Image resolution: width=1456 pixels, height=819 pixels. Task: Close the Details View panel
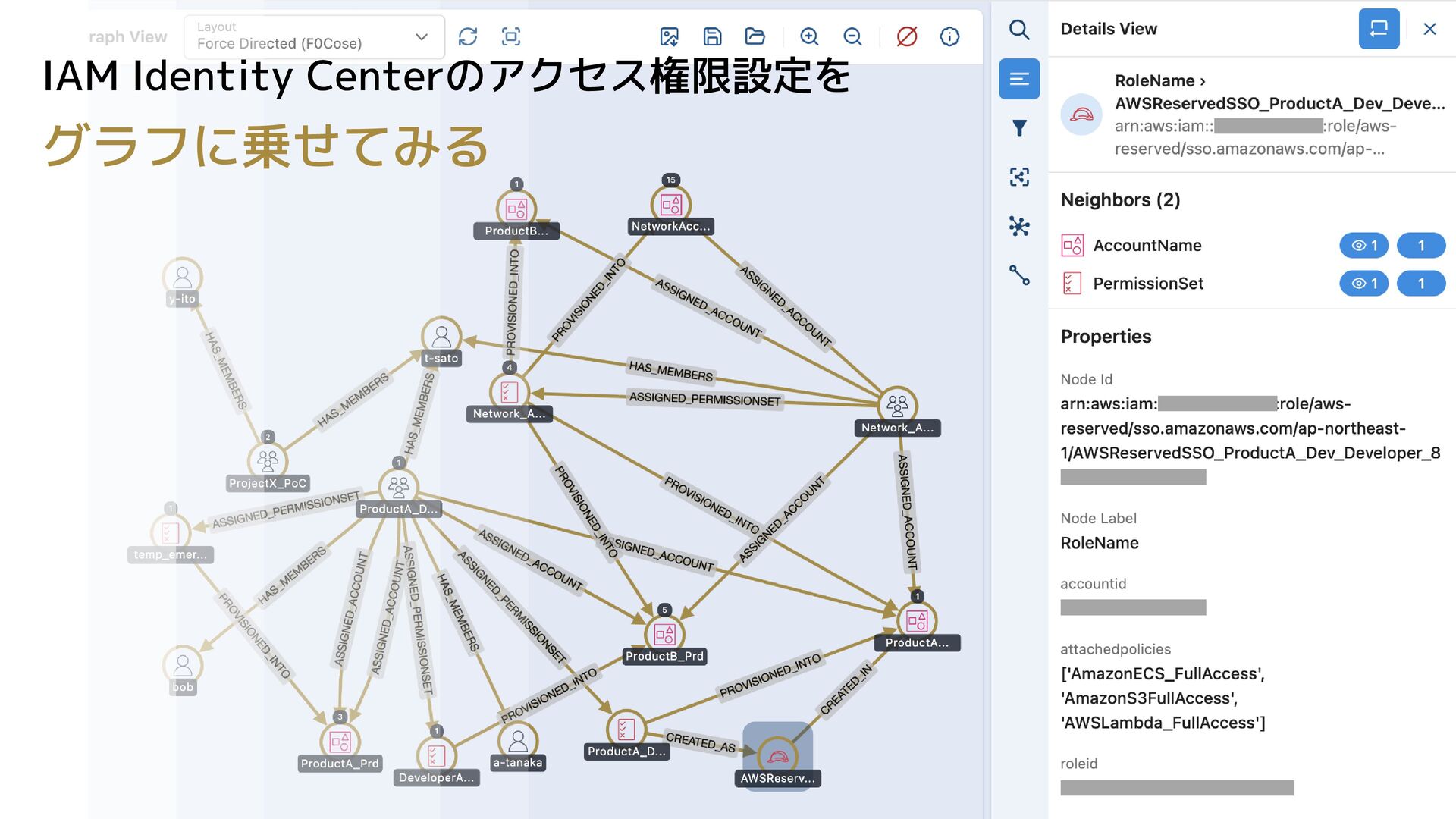[1429, 29]
